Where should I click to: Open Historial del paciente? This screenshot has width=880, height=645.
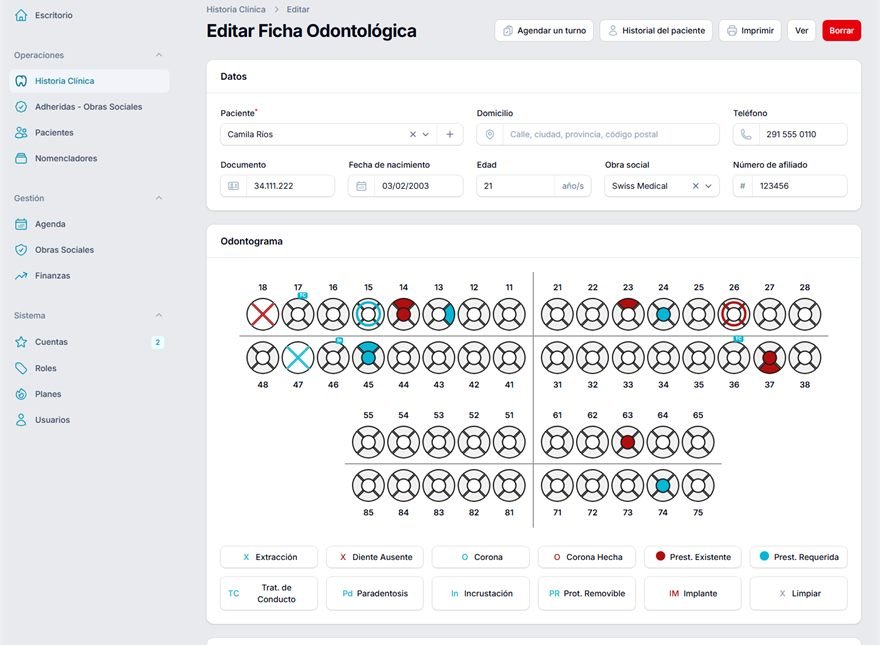(656, 30)
